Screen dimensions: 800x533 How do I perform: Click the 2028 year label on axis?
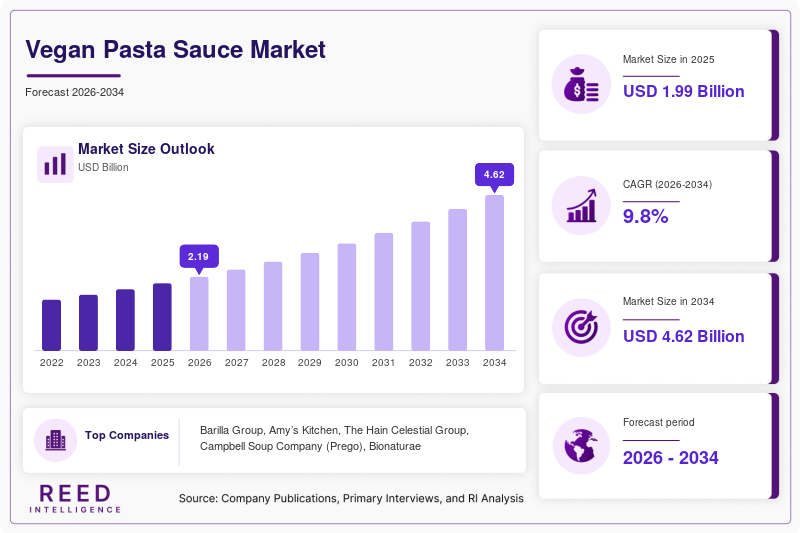pyautogui.click(x=273, y=363)
